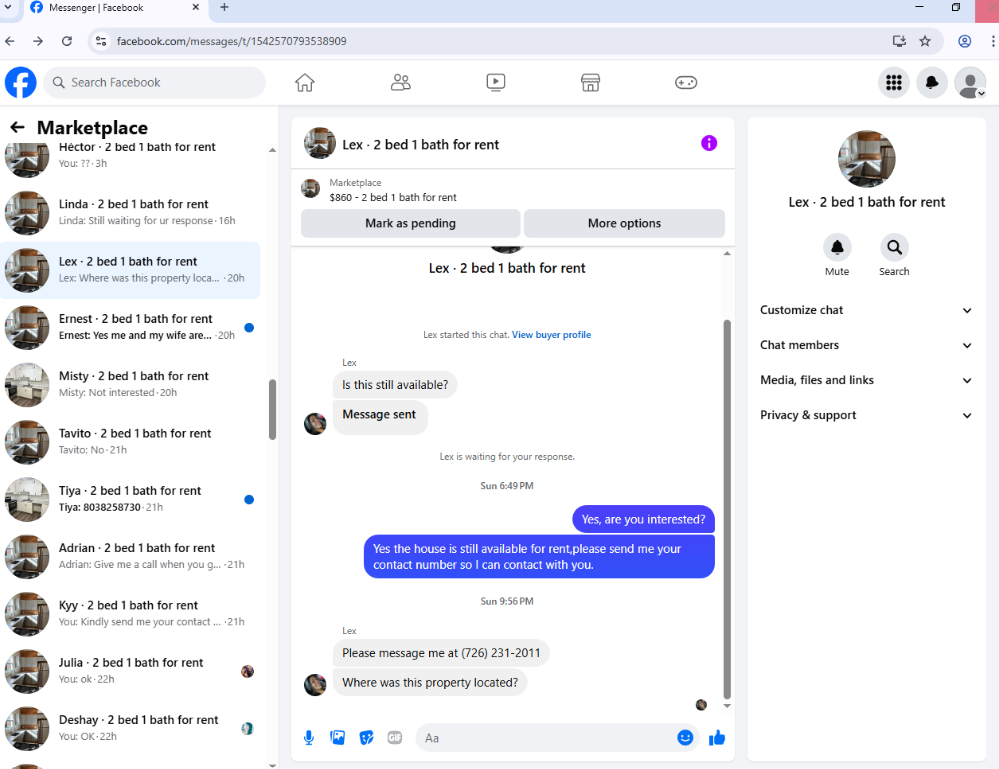Click the large listing photo in details panel
This screenshot has height=769, width=999.
pos(866,159)
